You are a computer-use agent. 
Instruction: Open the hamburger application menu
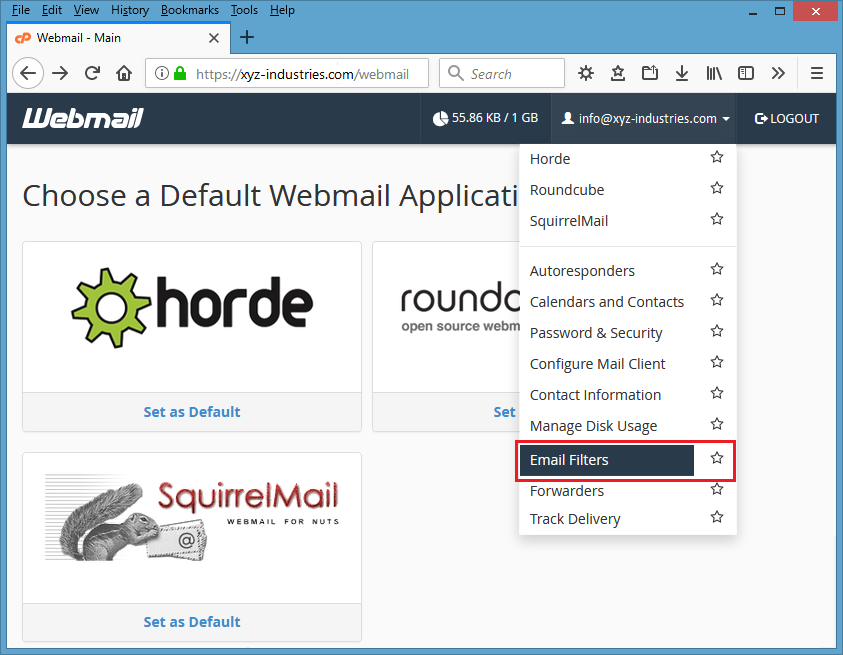click(x=817, y=73)
